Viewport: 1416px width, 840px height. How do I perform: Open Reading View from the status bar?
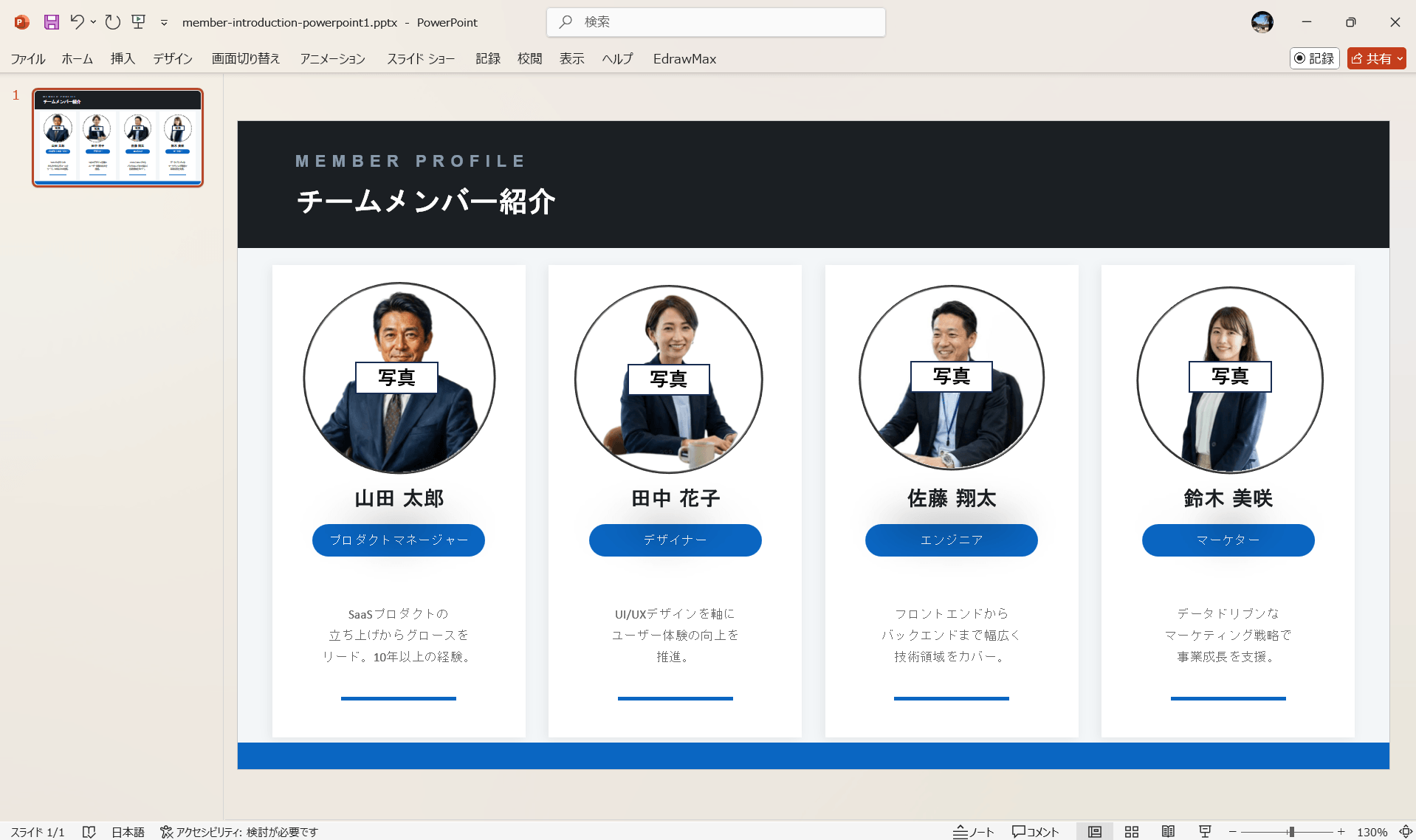point(1169,831)
